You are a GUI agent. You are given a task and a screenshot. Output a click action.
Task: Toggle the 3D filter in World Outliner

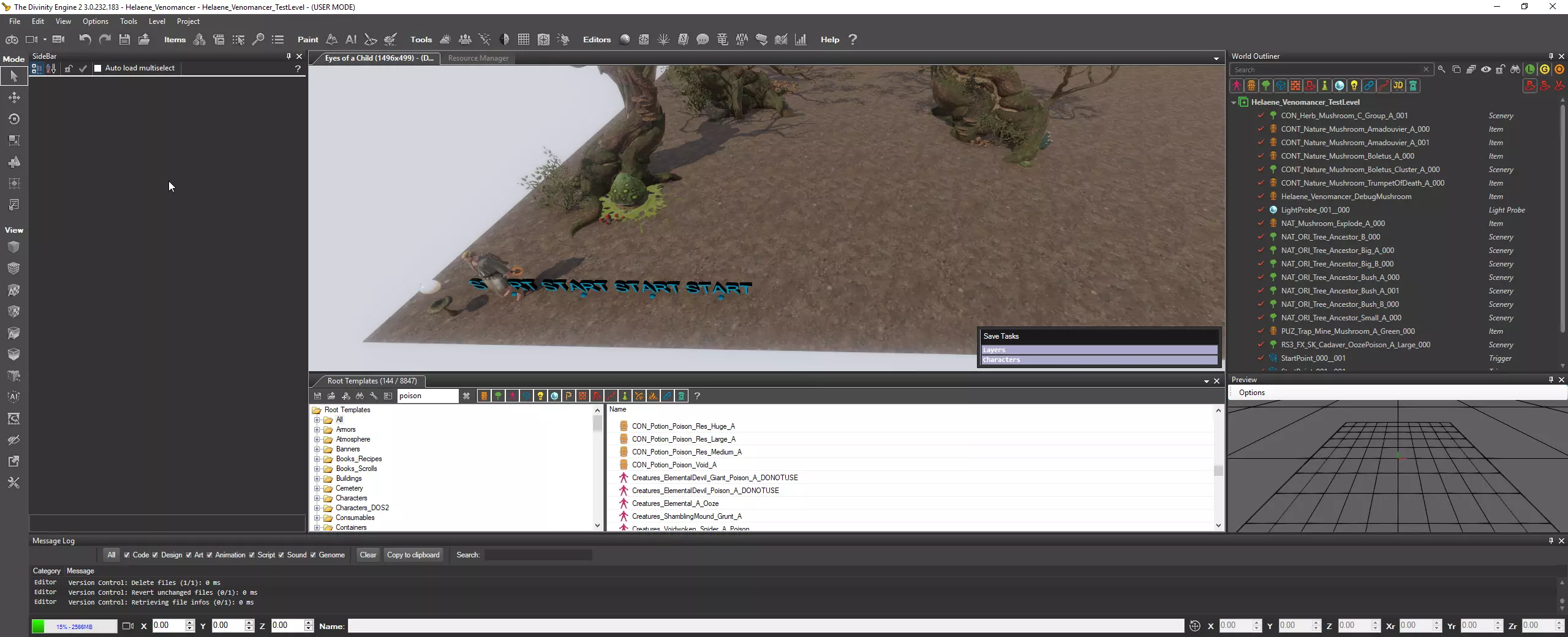tap(1398, 86)
